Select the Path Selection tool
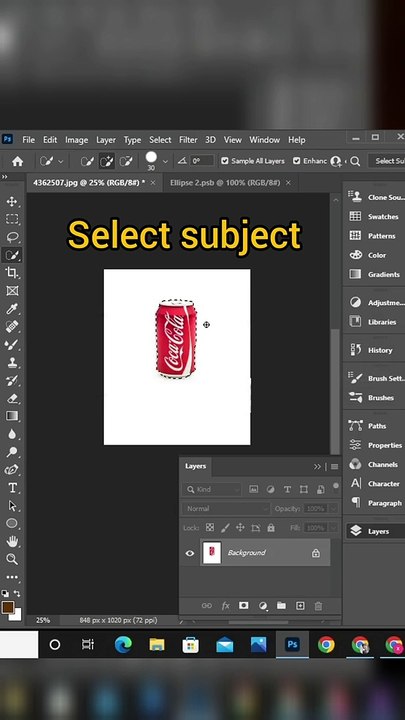This screenshot has width=405, height=720. coord(12,506)
